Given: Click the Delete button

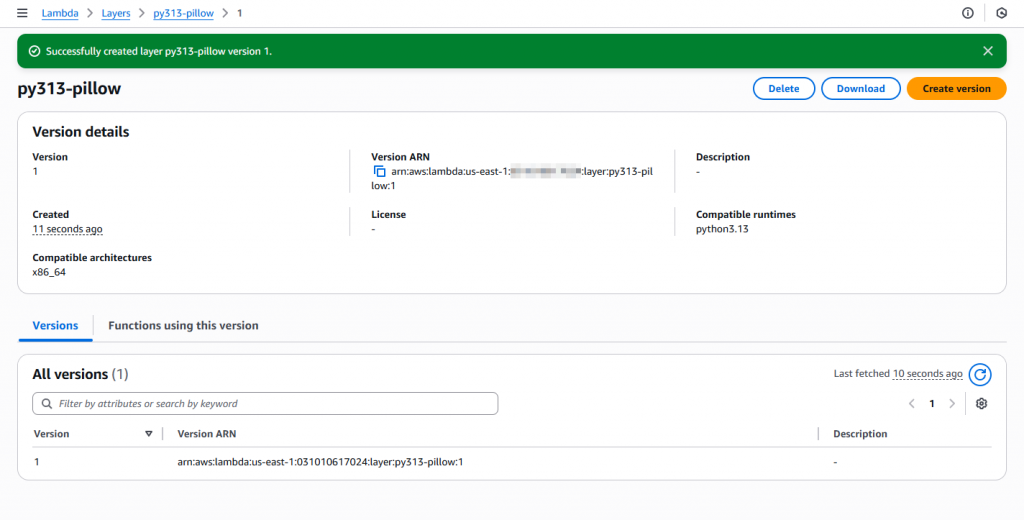Looking at the screenshot, I should click(x=784, y=89).
